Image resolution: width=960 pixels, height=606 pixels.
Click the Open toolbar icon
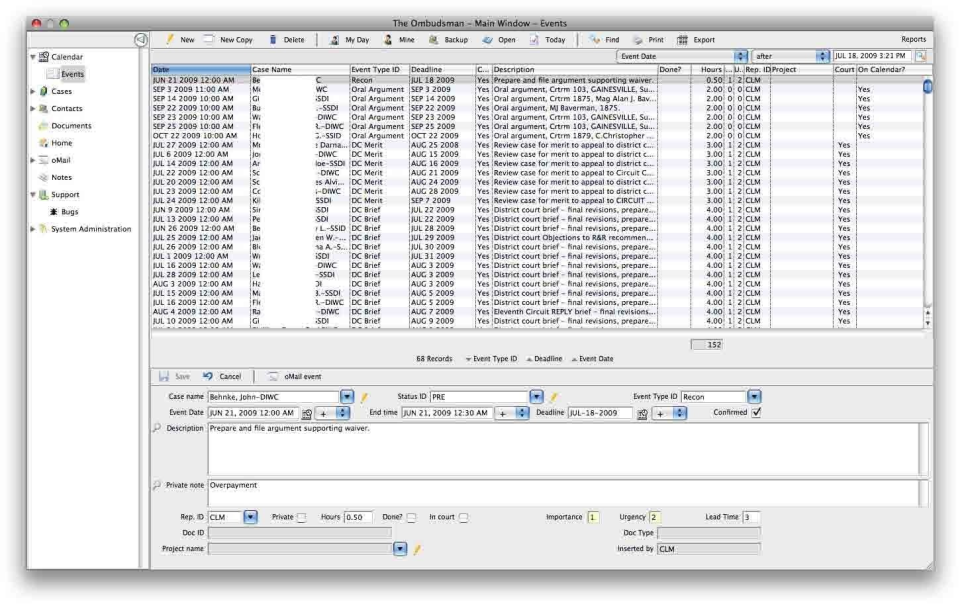(x=487, y=40)
